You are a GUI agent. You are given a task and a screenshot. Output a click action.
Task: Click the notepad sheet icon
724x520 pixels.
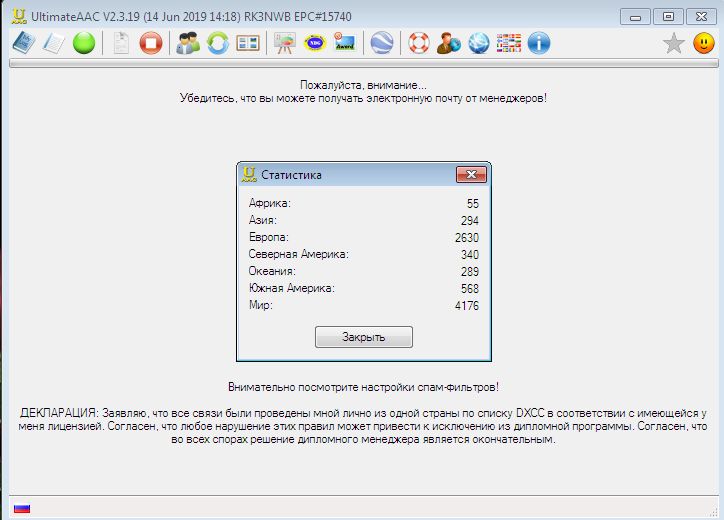pyautogui.click(x=54, y=43)
